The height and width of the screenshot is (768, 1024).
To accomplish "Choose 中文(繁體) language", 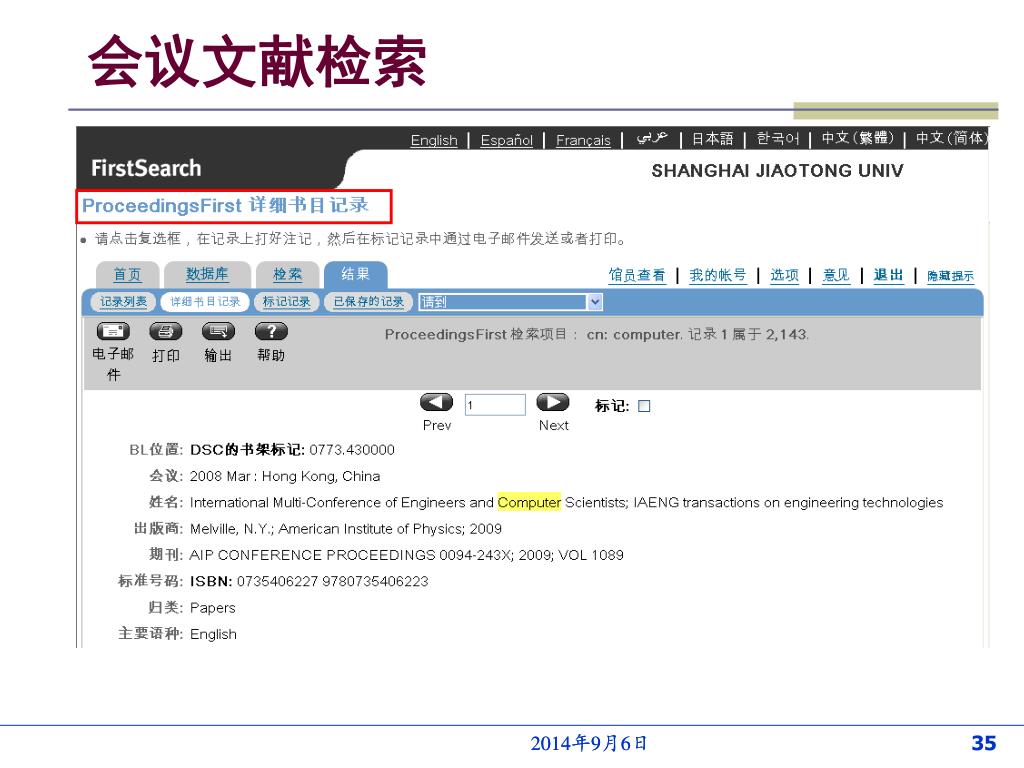I will pyautogui.click(x=857, y=138).
